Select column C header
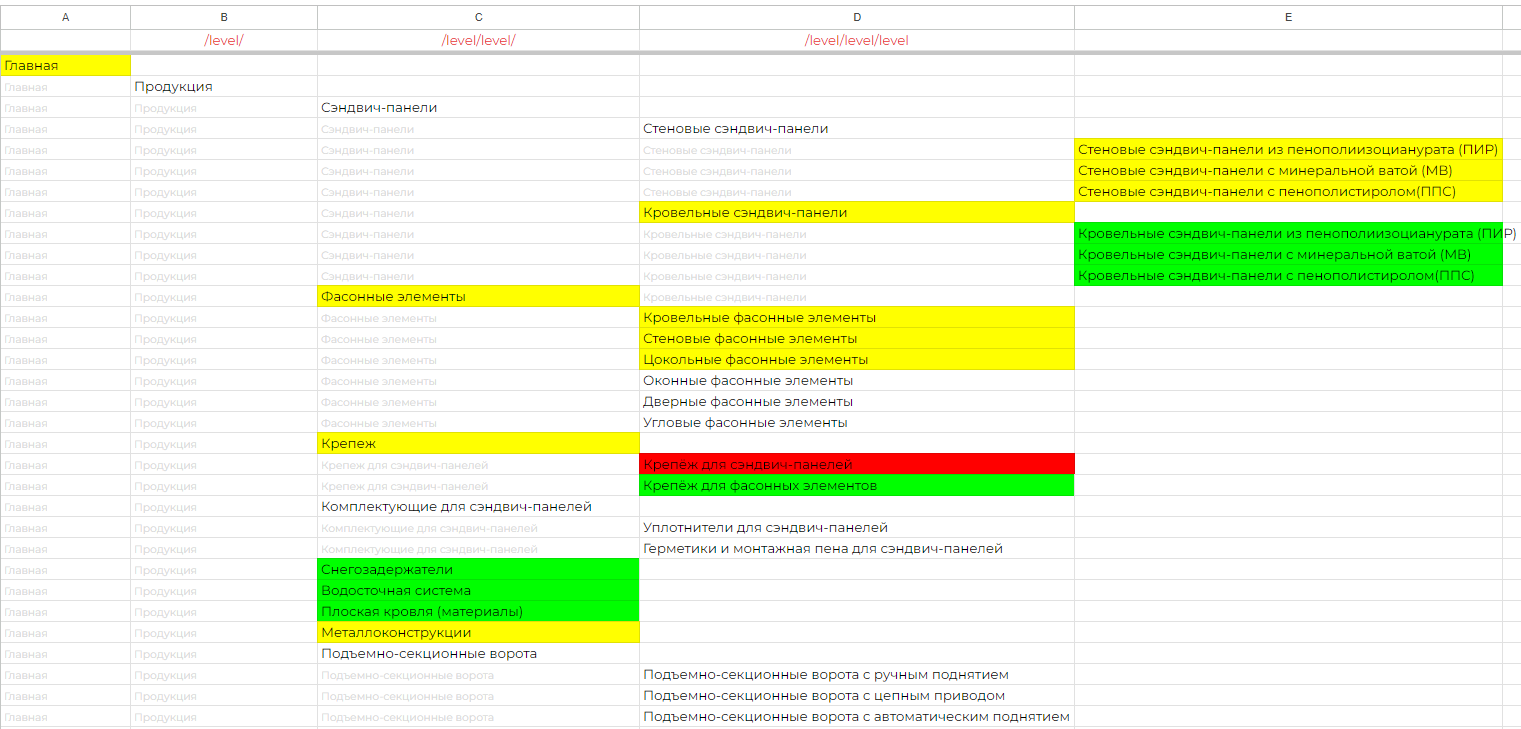 pyautogui.click(x=478, y=17)
